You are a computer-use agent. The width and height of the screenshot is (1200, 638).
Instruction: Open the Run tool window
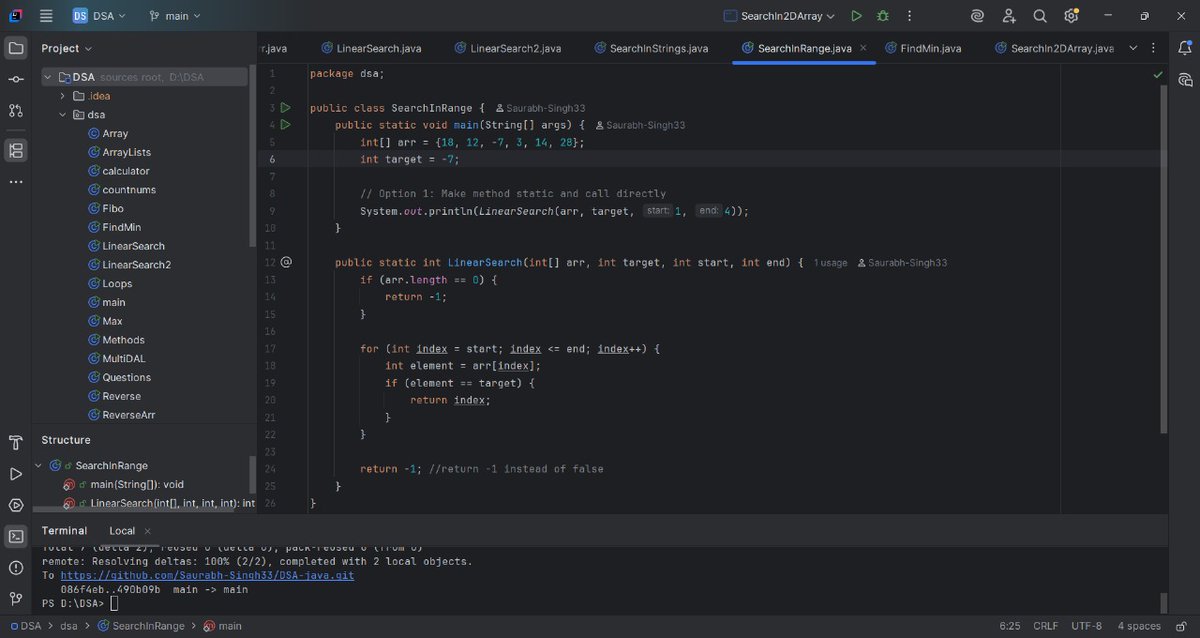coord(16,474)
